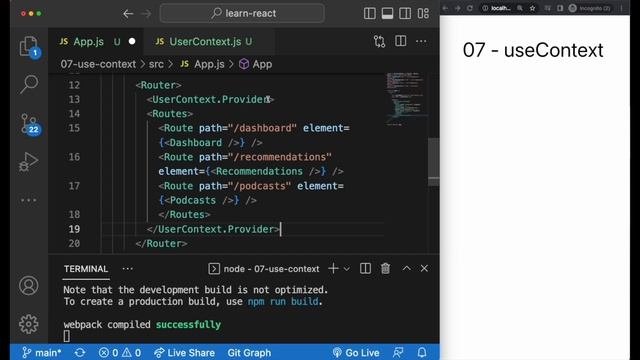Toggle the bottom panel layout icon
This screenshot has height=360, width=640.
pyautogui.click(x=387, y=13)
